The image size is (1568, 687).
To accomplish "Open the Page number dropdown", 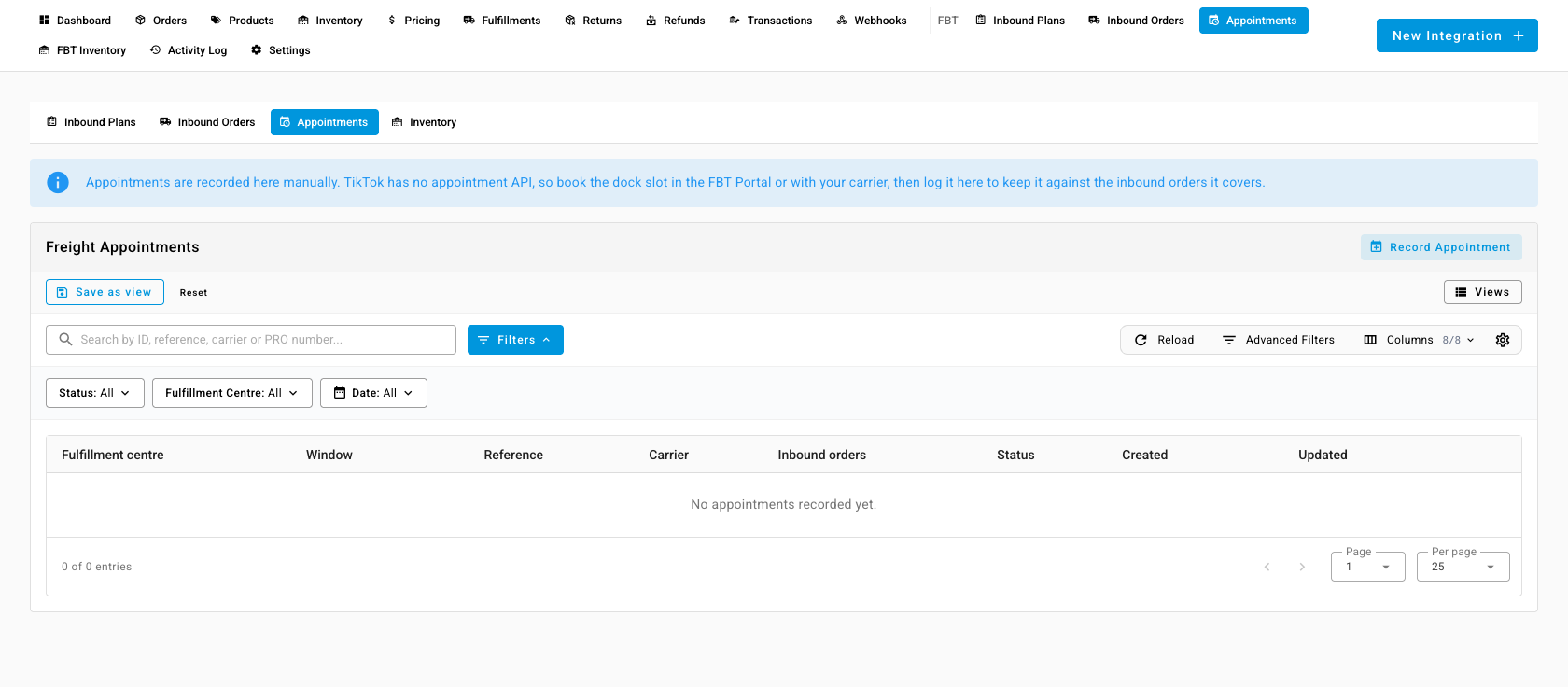I will [1368, 567].
